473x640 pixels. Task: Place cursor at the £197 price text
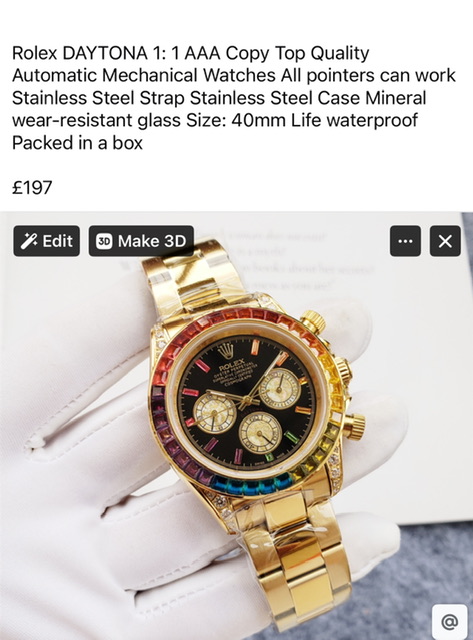tap(32, 188)
